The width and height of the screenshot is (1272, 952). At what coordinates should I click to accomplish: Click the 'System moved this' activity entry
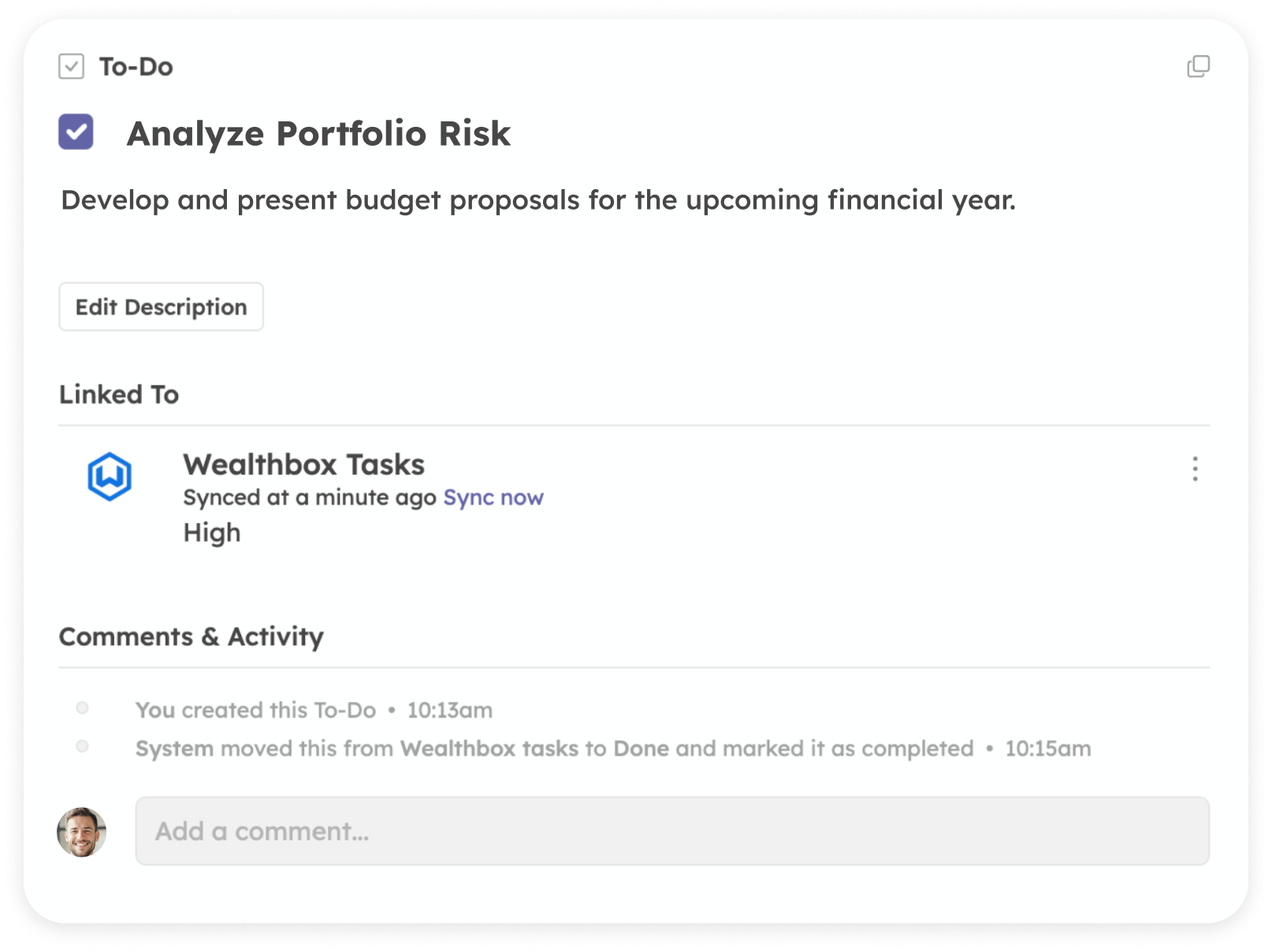pyautogui.click(x=613, y=749)
